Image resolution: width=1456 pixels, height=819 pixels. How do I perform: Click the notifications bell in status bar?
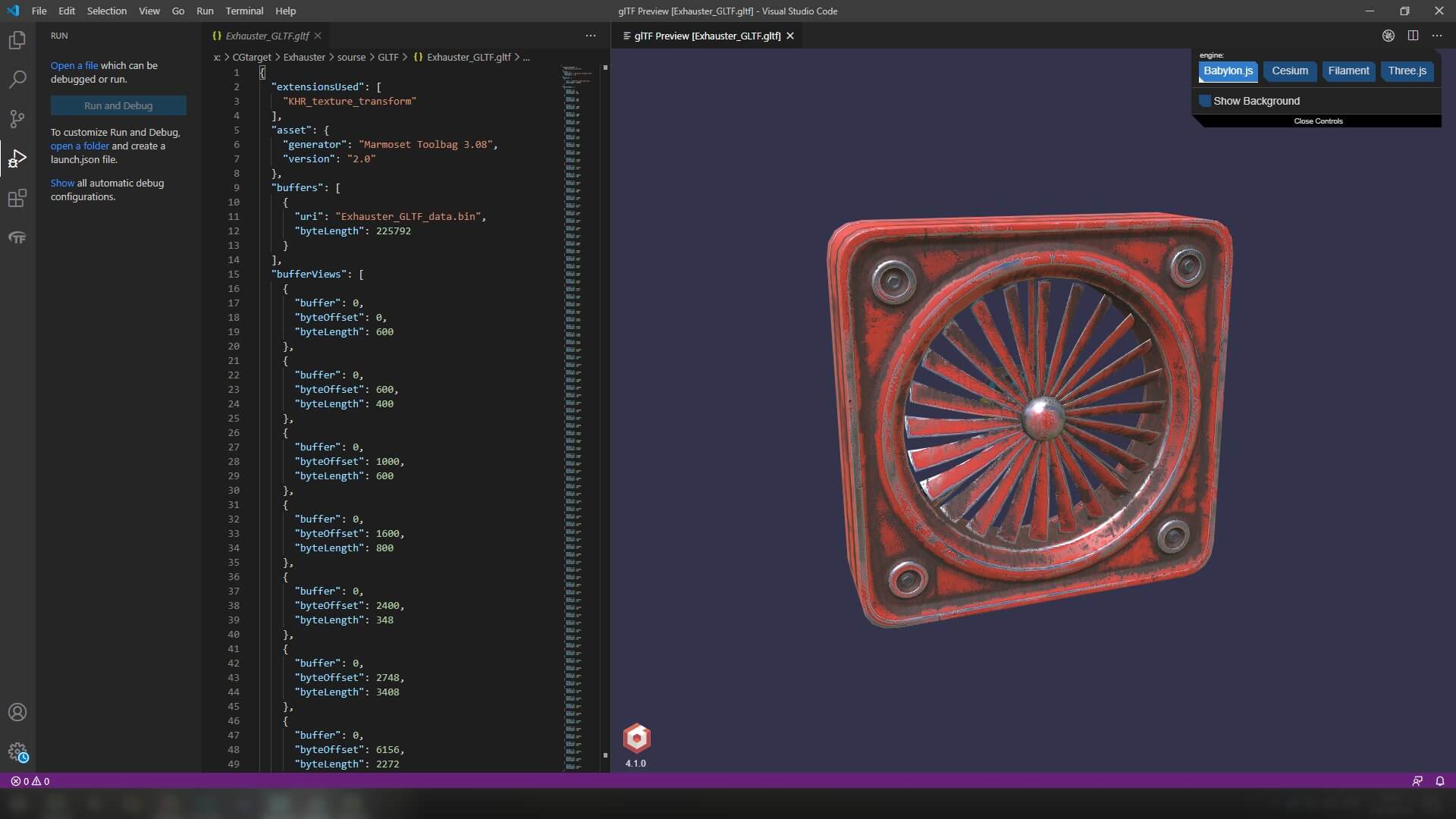tap(1439, 781)
